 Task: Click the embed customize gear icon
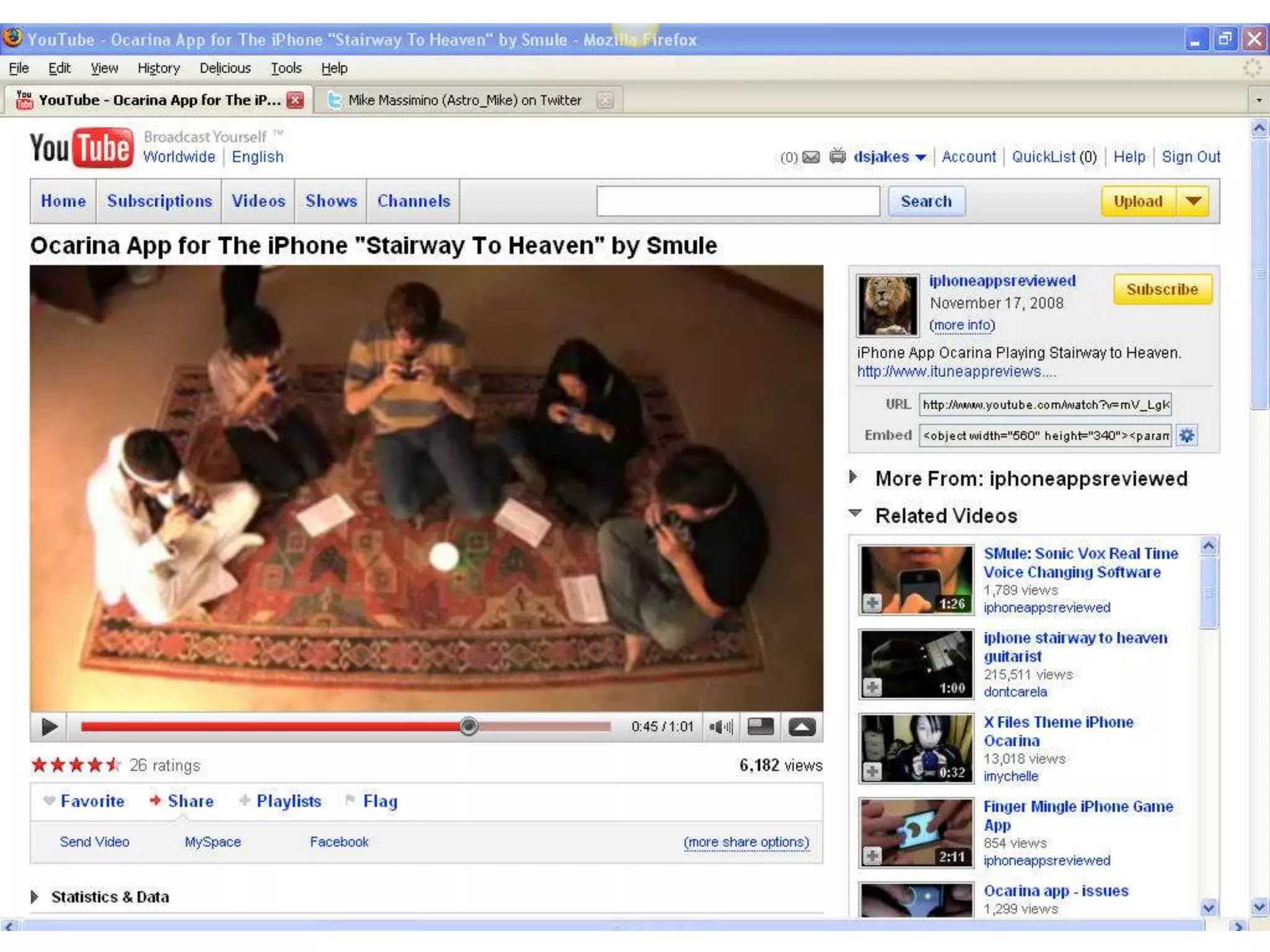click(1186, 436)
